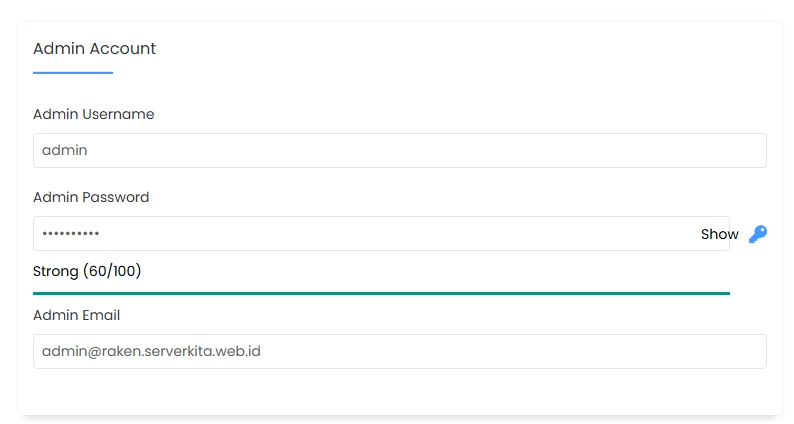This screenshot has height=424, width=794.
Task: Click the masked password dots
Action: (70, 234)
